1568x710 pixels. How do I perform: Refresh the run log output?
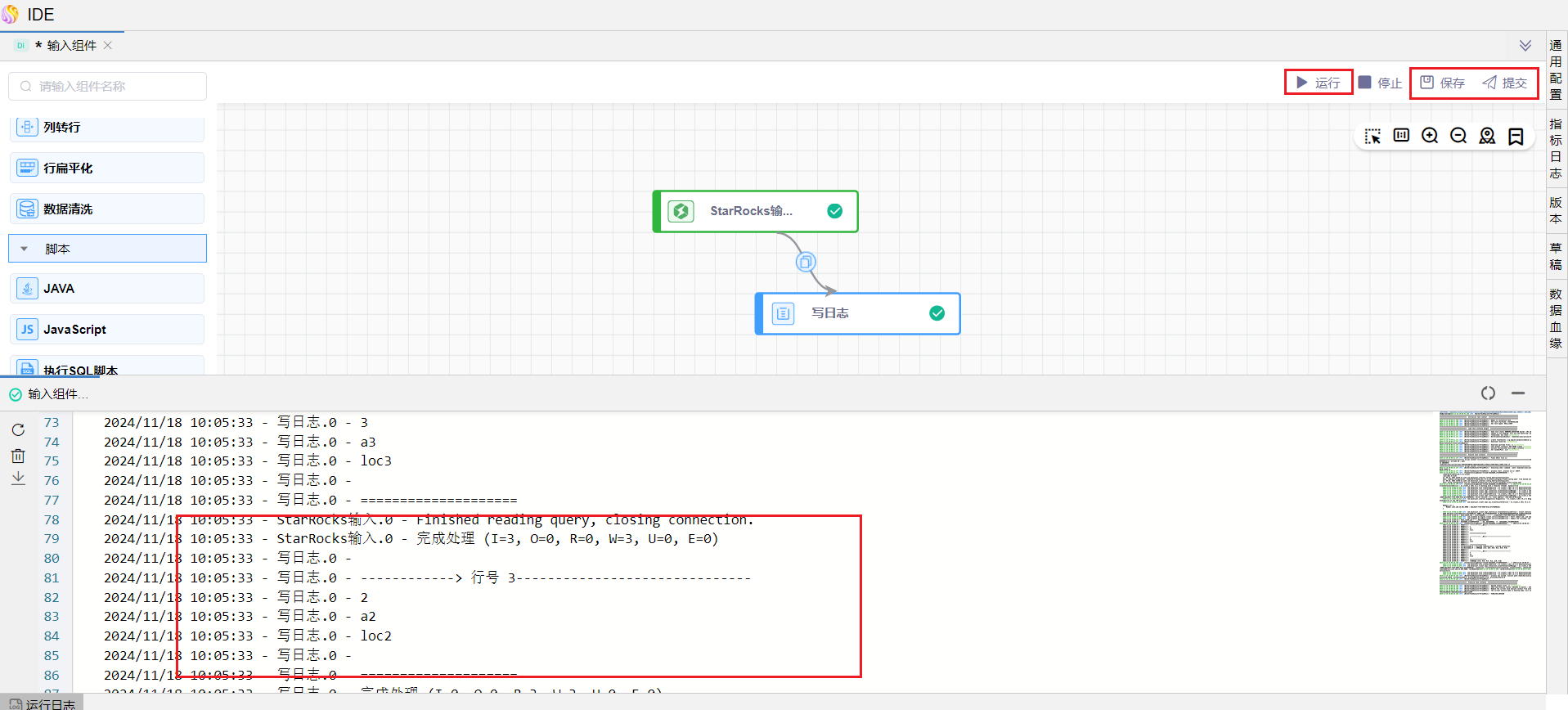click(x=18, y=429)
